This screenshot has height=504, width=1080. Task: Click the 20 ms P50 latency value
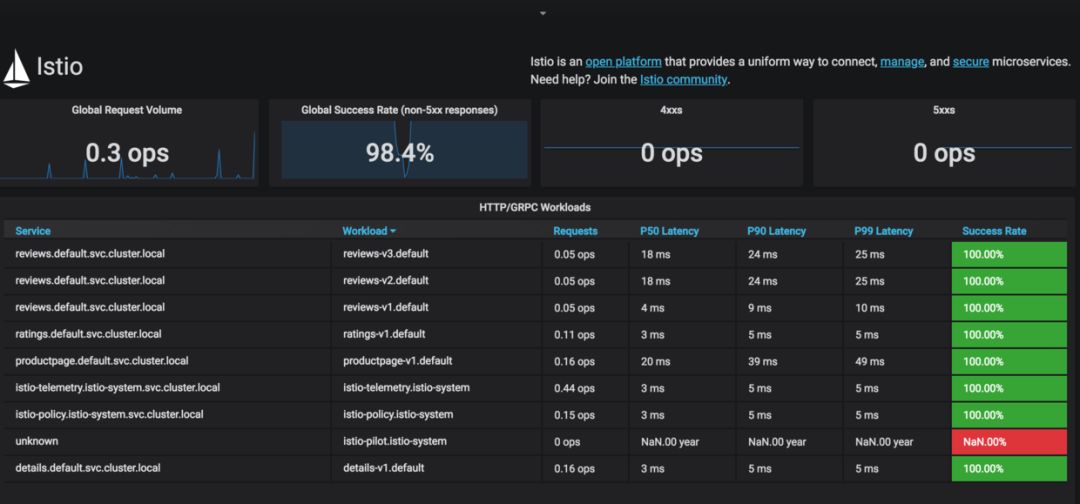(655, 361)
